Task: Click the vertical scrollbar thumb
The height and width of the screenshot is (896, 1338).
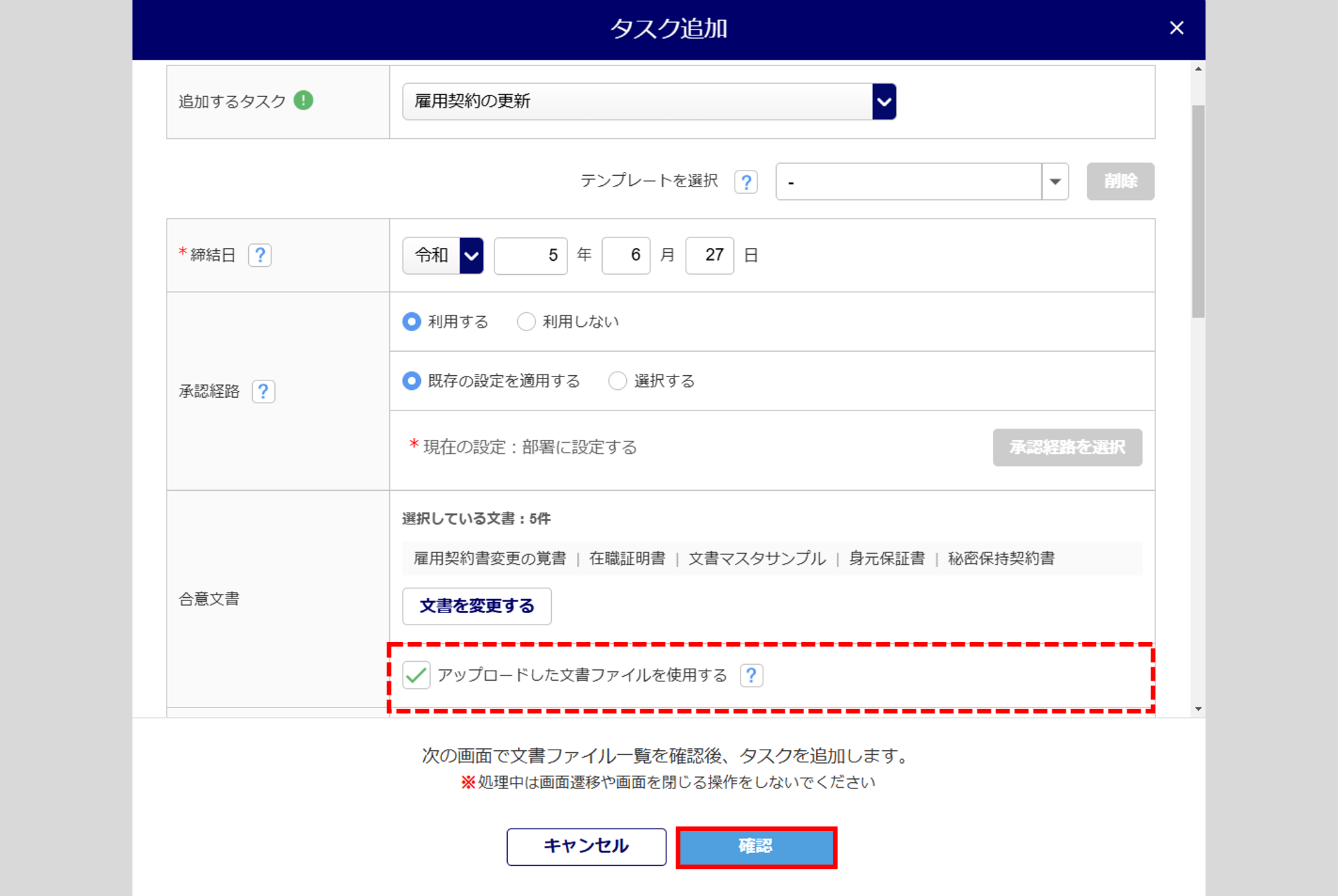Action: [x=1198, y=211]
